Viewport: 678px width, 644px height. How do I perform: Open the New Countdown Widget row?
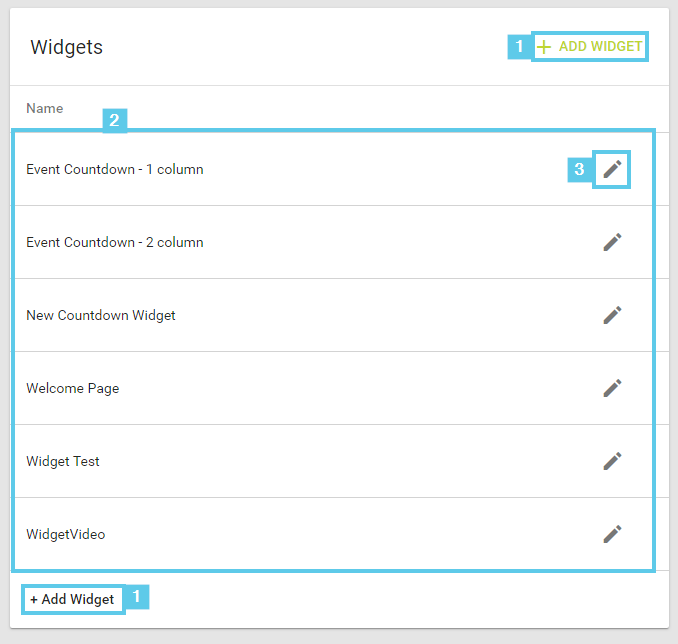[x=333, y=315]
